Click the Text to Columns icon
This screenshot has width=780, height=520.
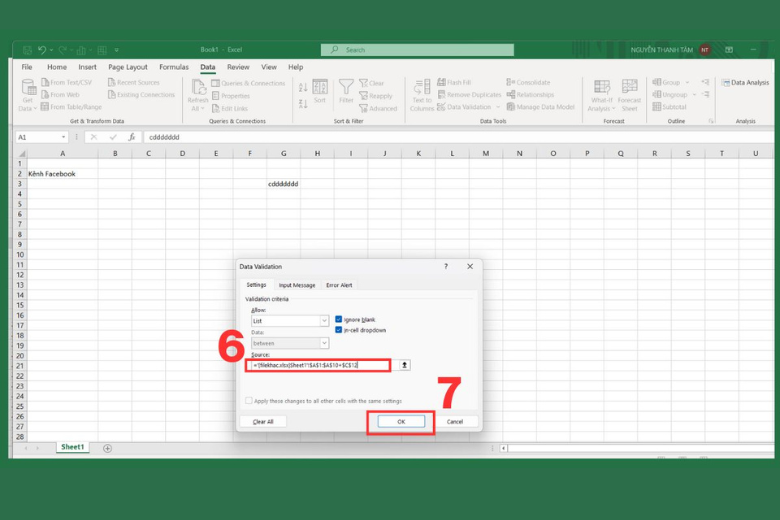tap(421, 90)
